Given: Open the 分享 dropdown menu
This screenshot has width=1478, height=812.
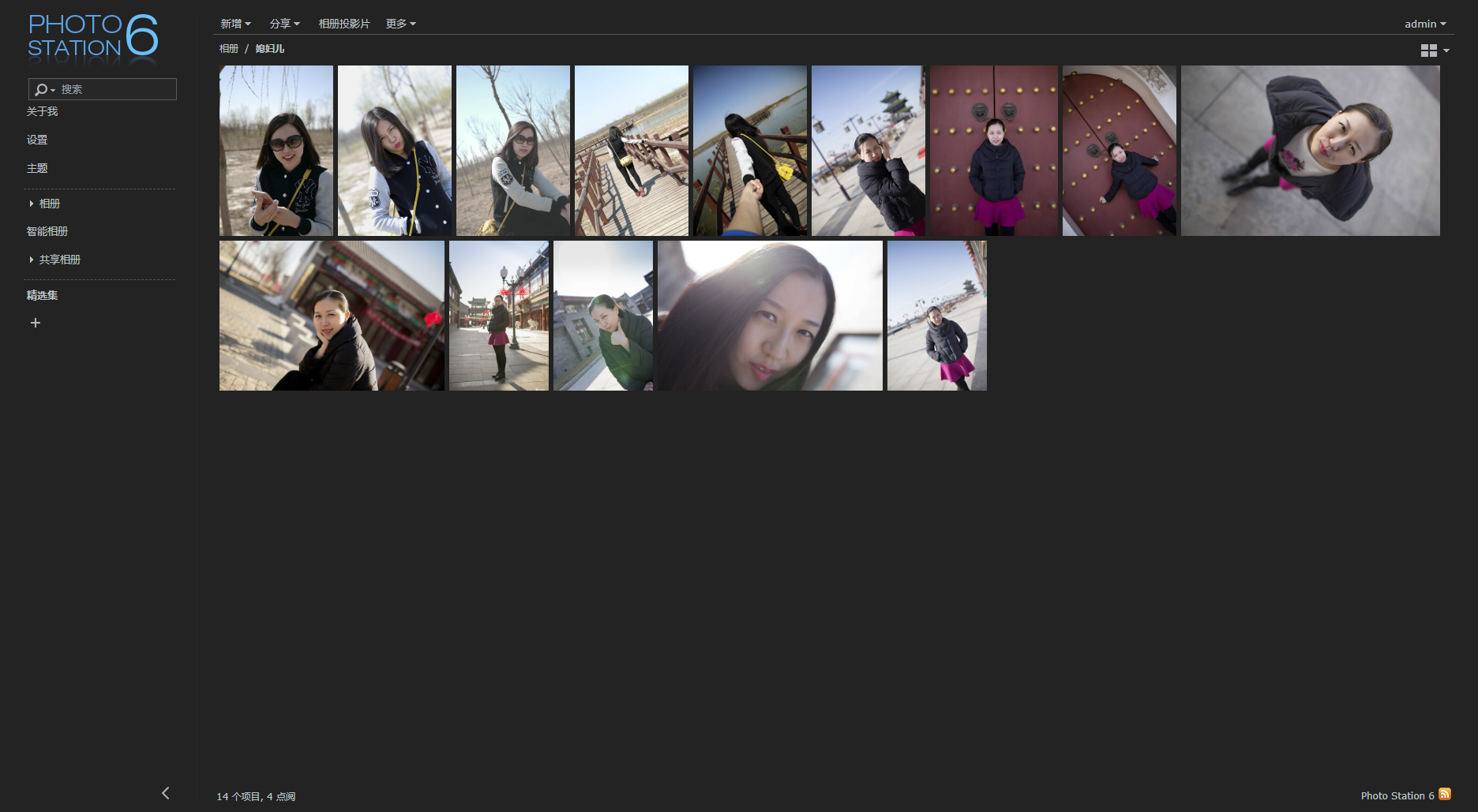Looking at the screenshot, I should coord(284,24).
